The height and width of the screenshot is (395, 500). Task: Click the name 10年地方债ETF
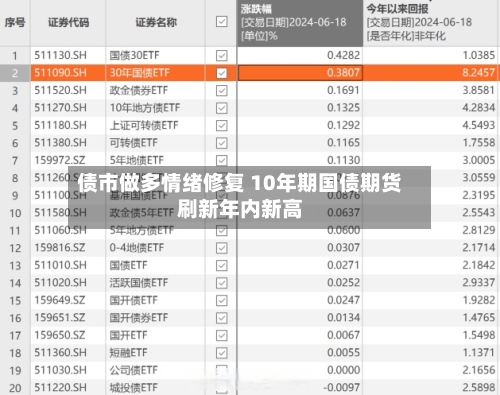click(x=145, y=108)
